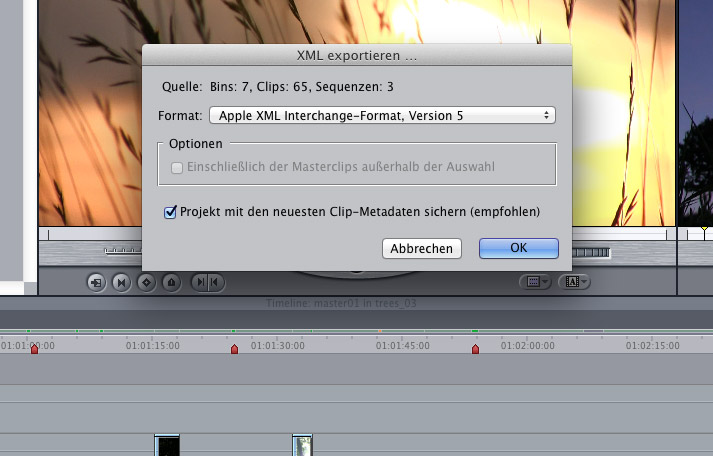Add a motion keyframe with diamond button
The height and width of the screenshot is (456, 713).
146,283
